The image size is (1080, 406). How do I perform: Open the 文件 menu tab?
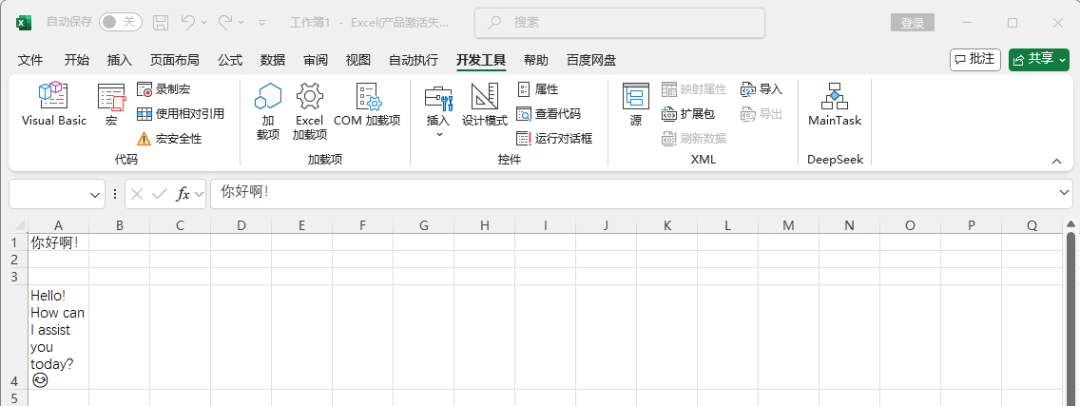point(30,60)
